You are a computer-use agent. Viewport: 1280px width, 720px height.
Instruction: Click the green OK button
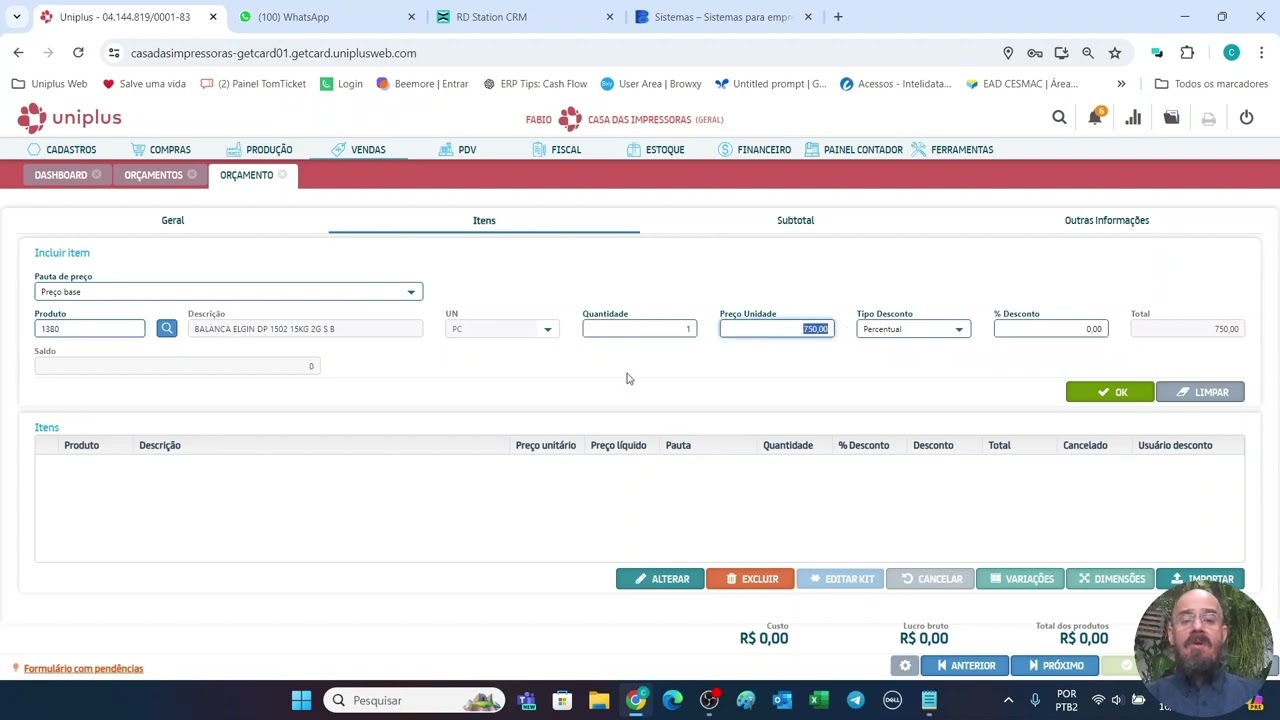point(1110,392)
